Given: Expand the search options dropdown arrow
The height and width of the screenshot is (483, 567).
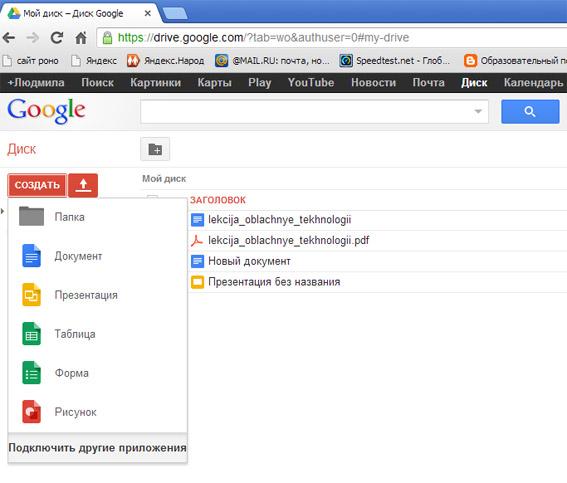Looking at the screenshot, I should click(x=478, y=111).
